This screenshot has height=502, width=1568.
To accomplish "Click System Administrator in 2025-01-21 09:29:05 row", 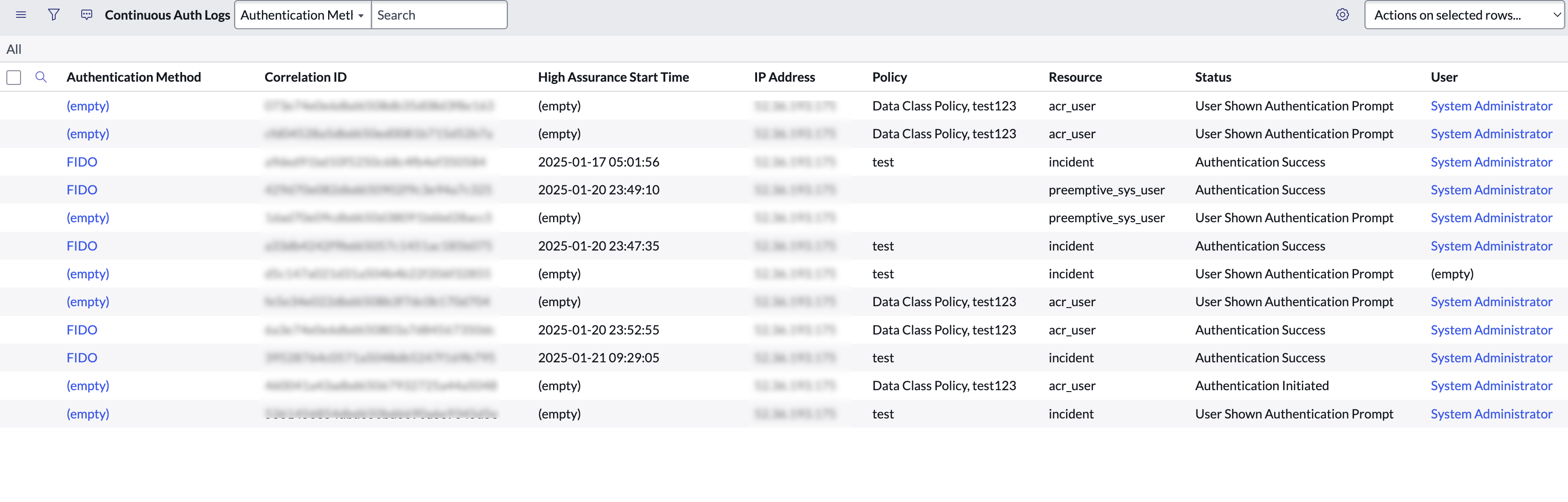I will (1491, 358).
